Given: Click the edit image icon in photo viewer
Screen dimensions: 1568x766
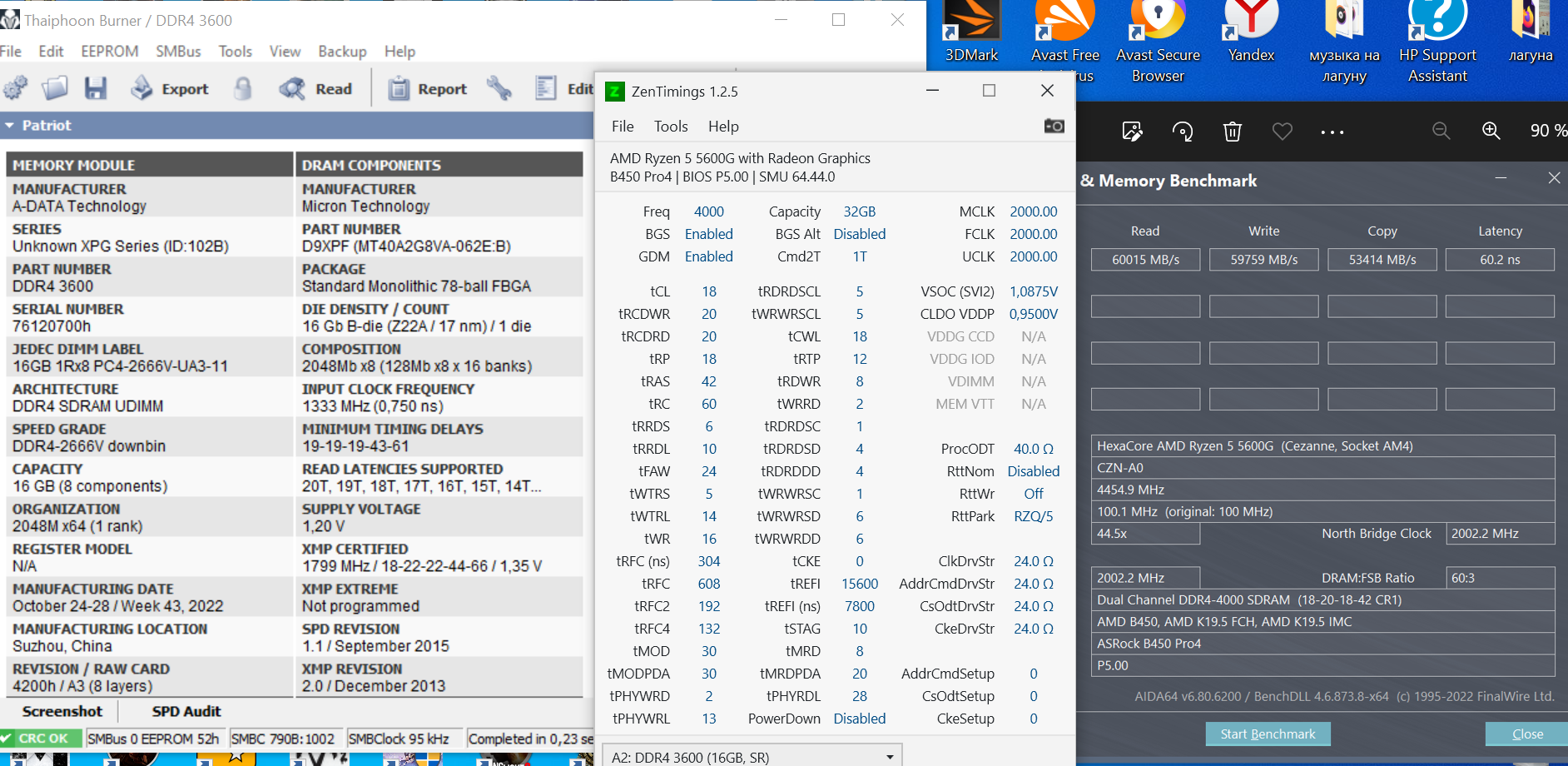Looking at the screenshot, I should pos(1133,132).
